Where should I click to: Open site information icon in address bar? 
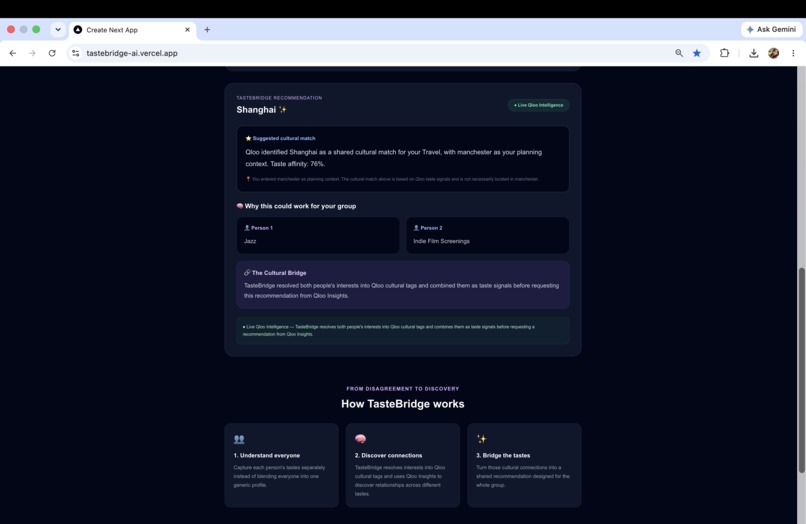coord(76,53)
